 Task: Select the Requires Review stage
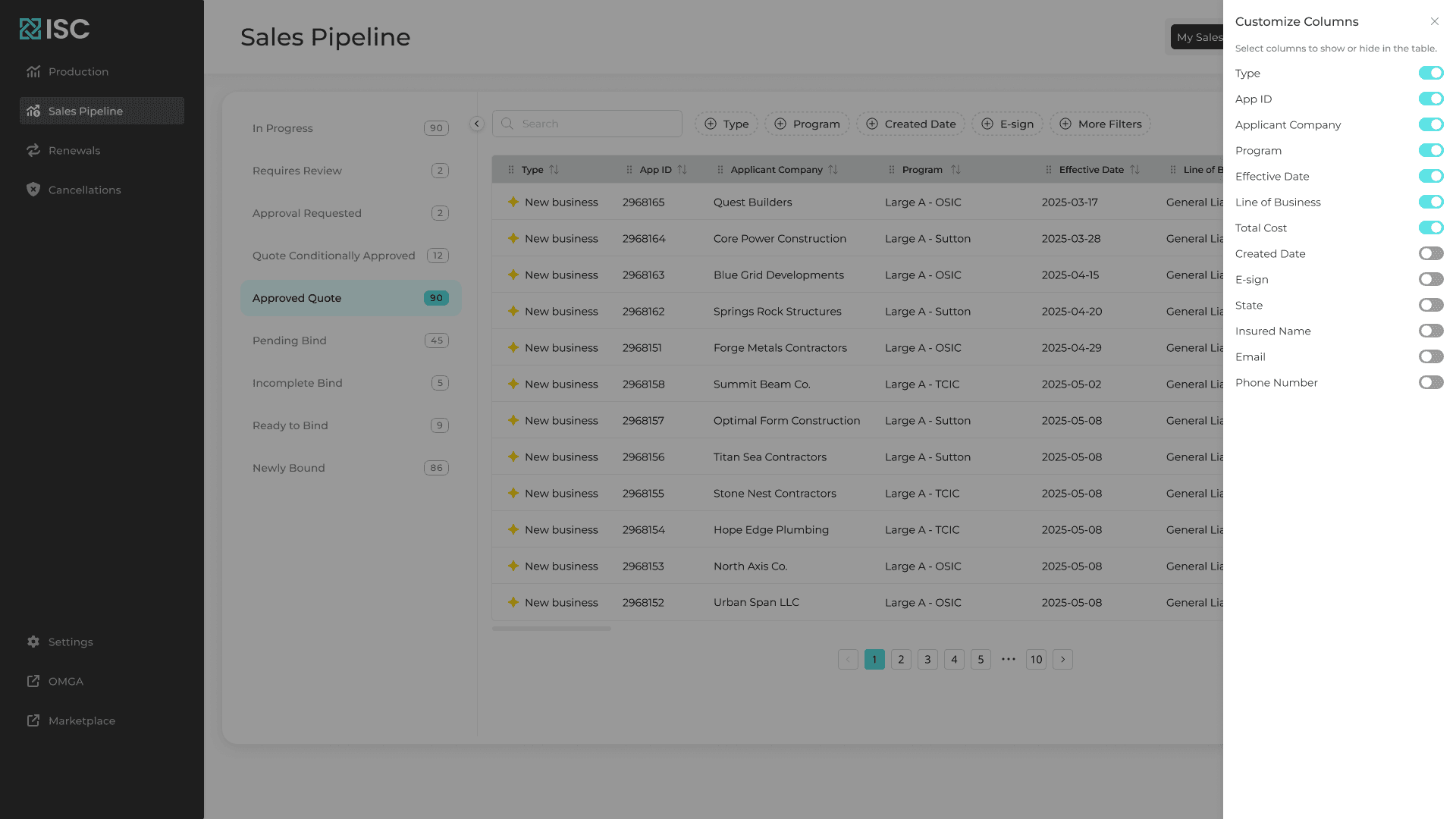click(350, 171)
